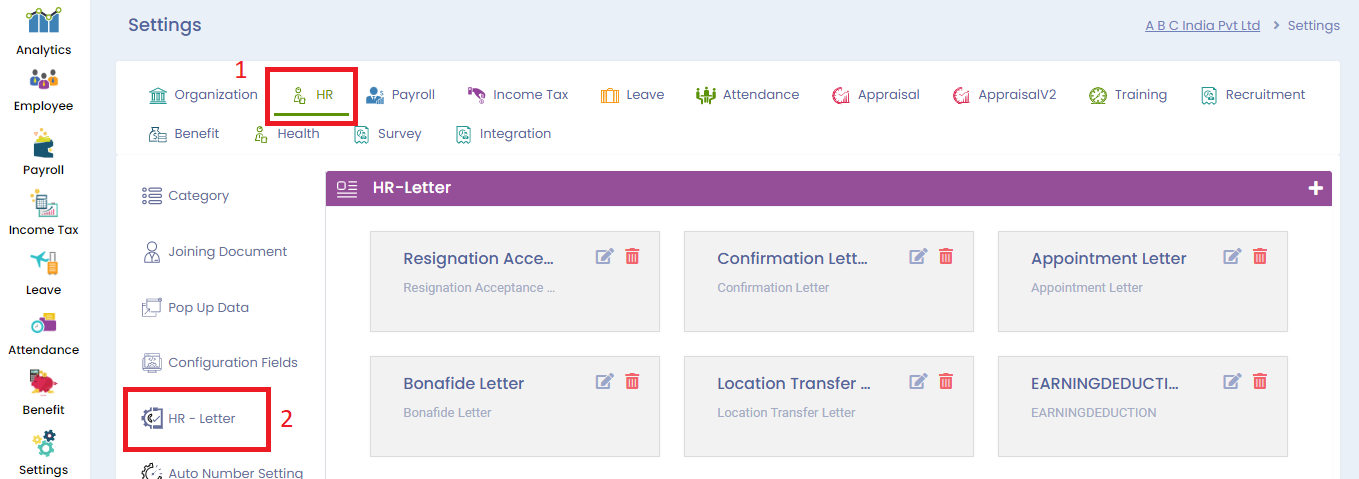Go to Attendance in left sidebar
The width and height of the screenshot is (1359, 479).
pyautogui.click(x=43, y=333)
